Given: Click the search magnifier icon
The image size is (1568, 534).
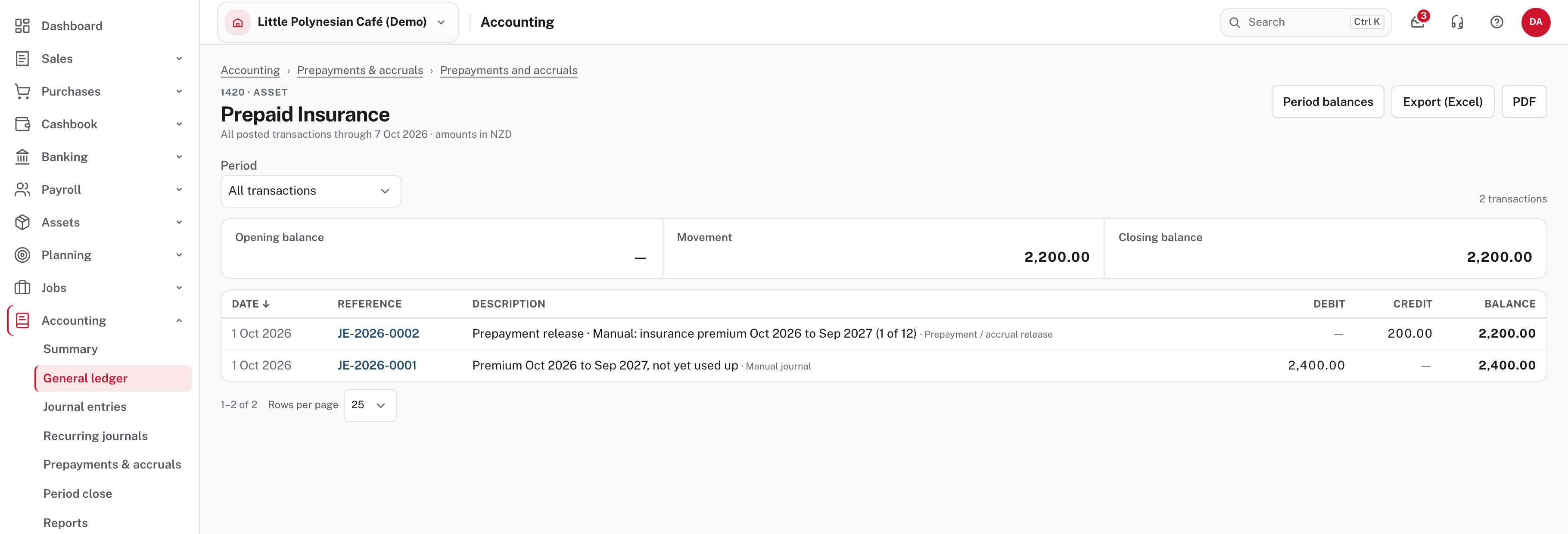Looking at the screenshot, I should tap(1235, 22).
